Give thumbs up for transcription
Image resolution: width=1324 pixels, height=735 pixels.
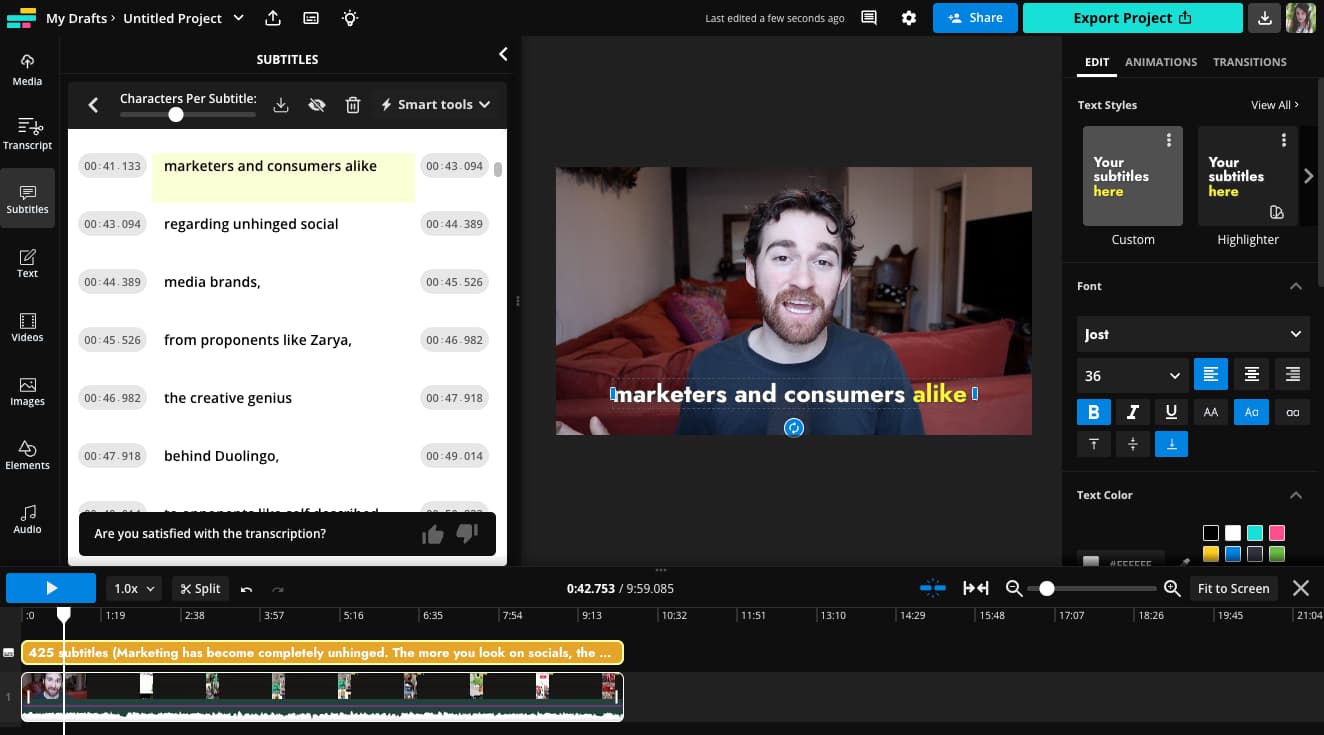[x=433, y=534]
